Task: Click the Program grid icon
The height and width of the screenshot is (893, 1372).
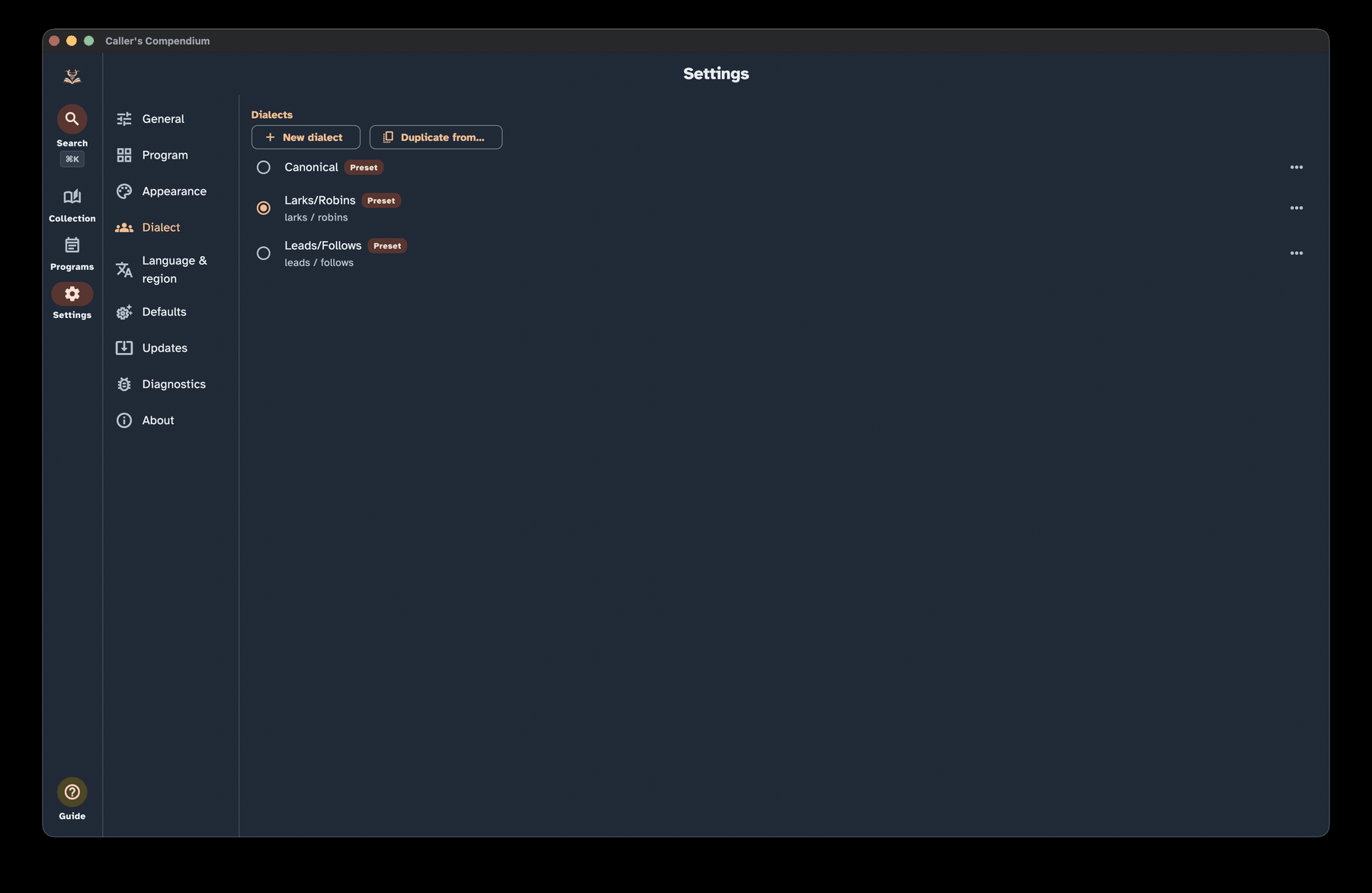Action: point(124,155)
